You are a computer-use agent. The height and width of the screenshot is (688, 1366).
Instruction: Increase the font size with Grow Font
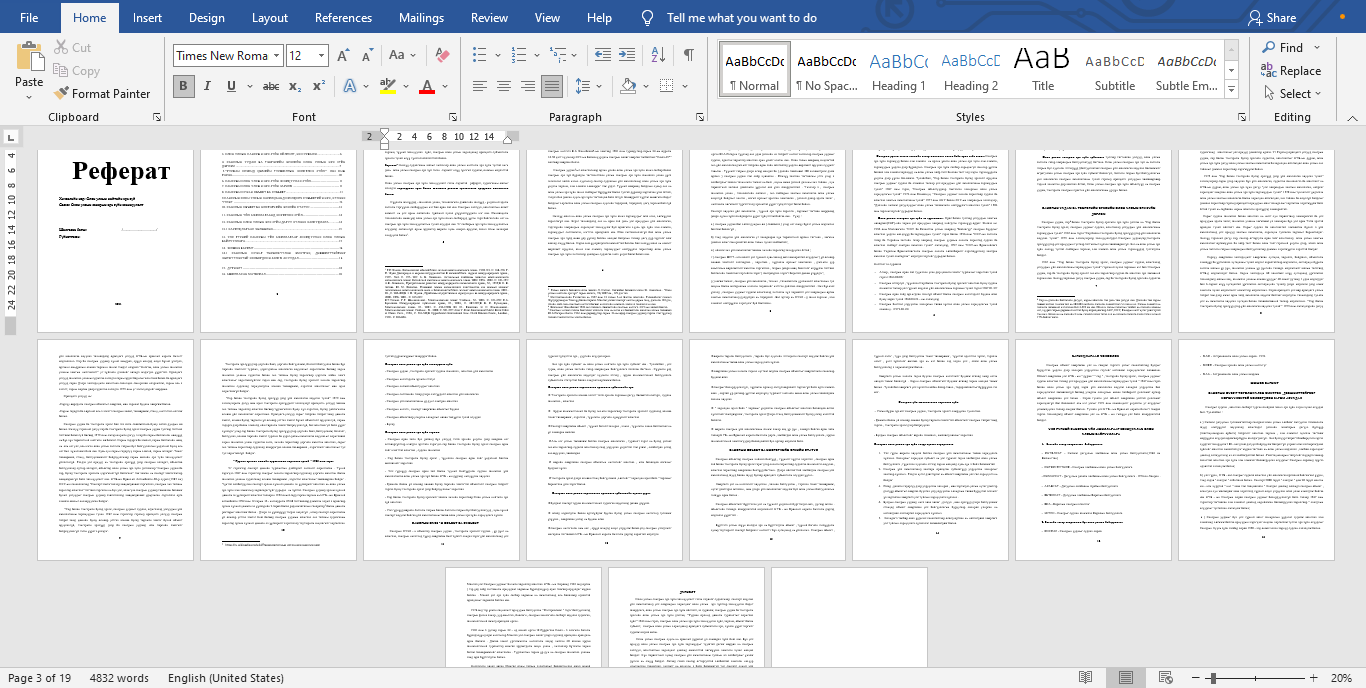point(341,55)
